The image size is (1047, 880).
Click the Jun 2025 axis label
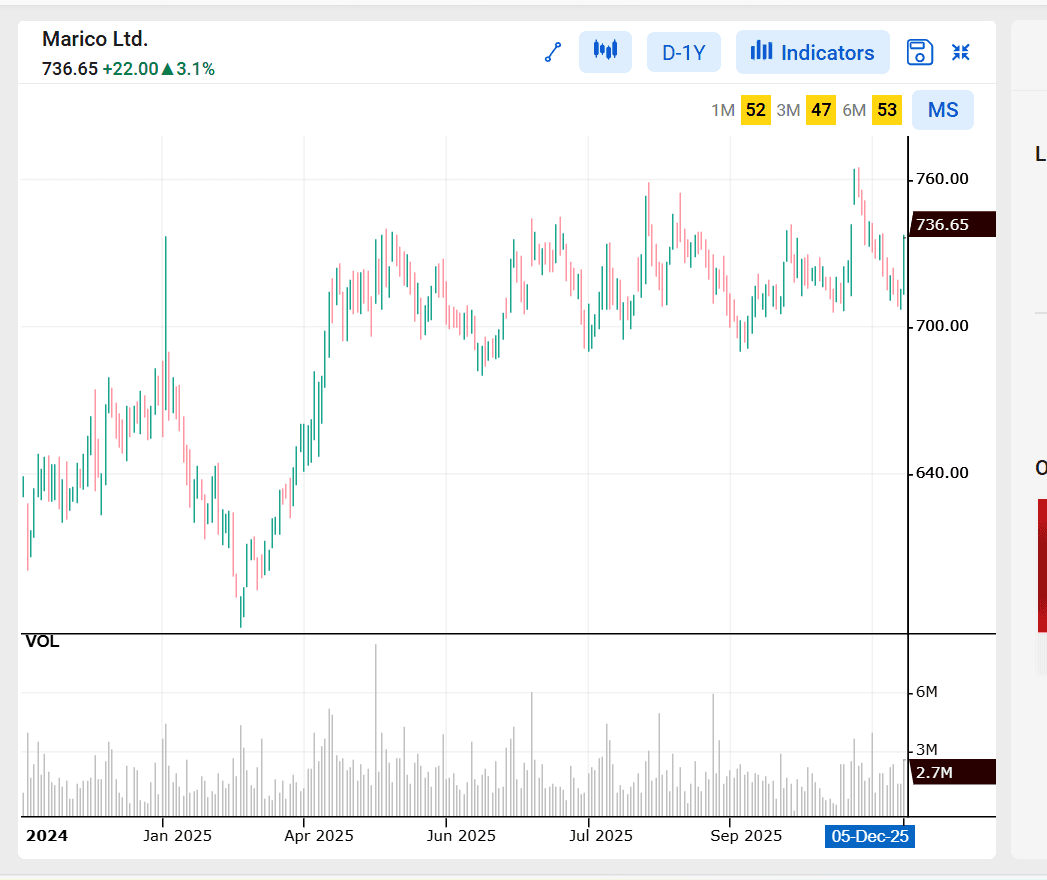point(461,836)
